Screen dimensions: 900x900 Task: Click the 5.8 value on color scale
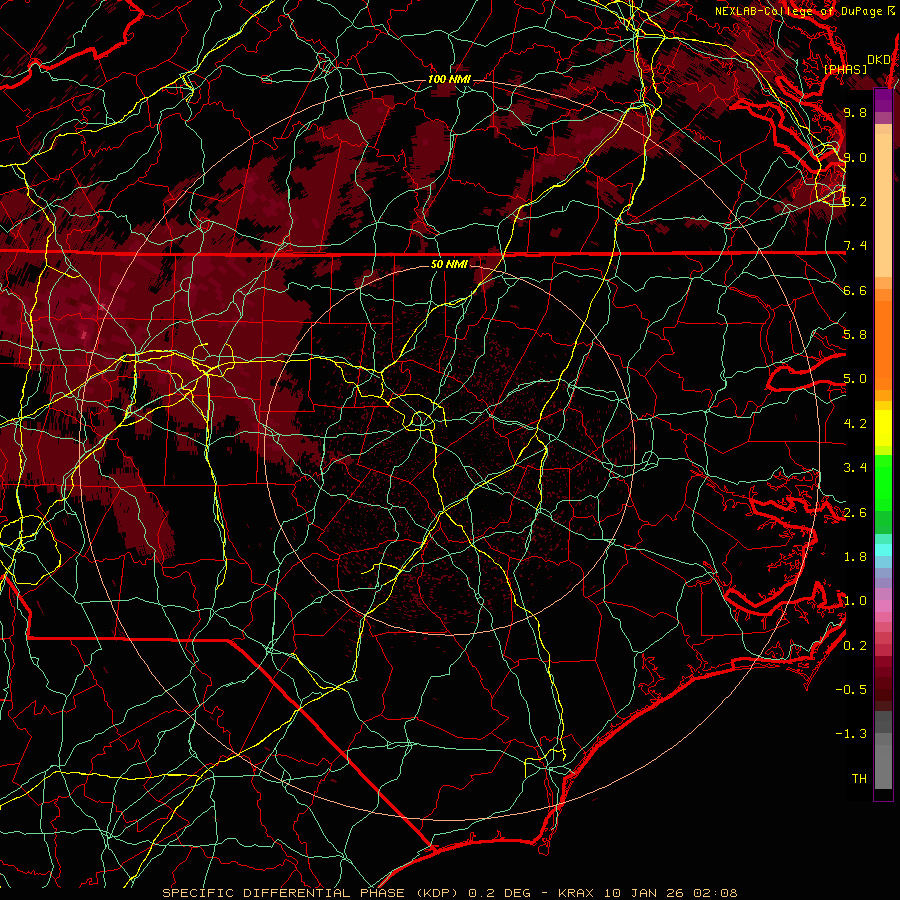point(855,335)
